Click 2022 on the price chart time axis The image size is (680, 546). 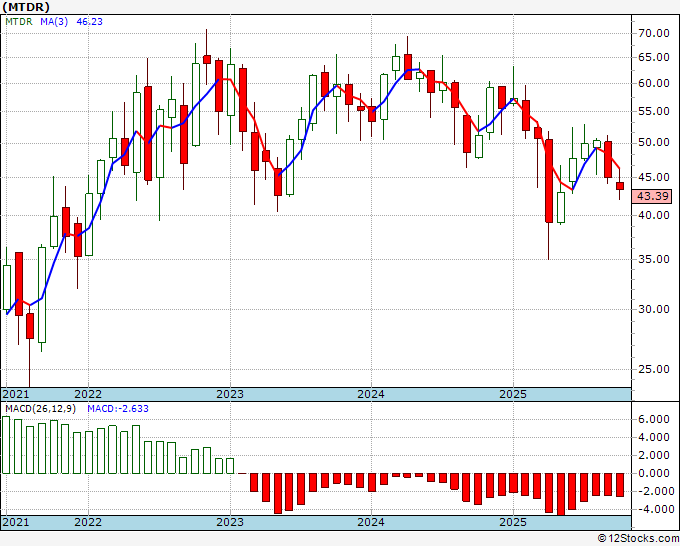pyautogui.click(x=88, y=394)
